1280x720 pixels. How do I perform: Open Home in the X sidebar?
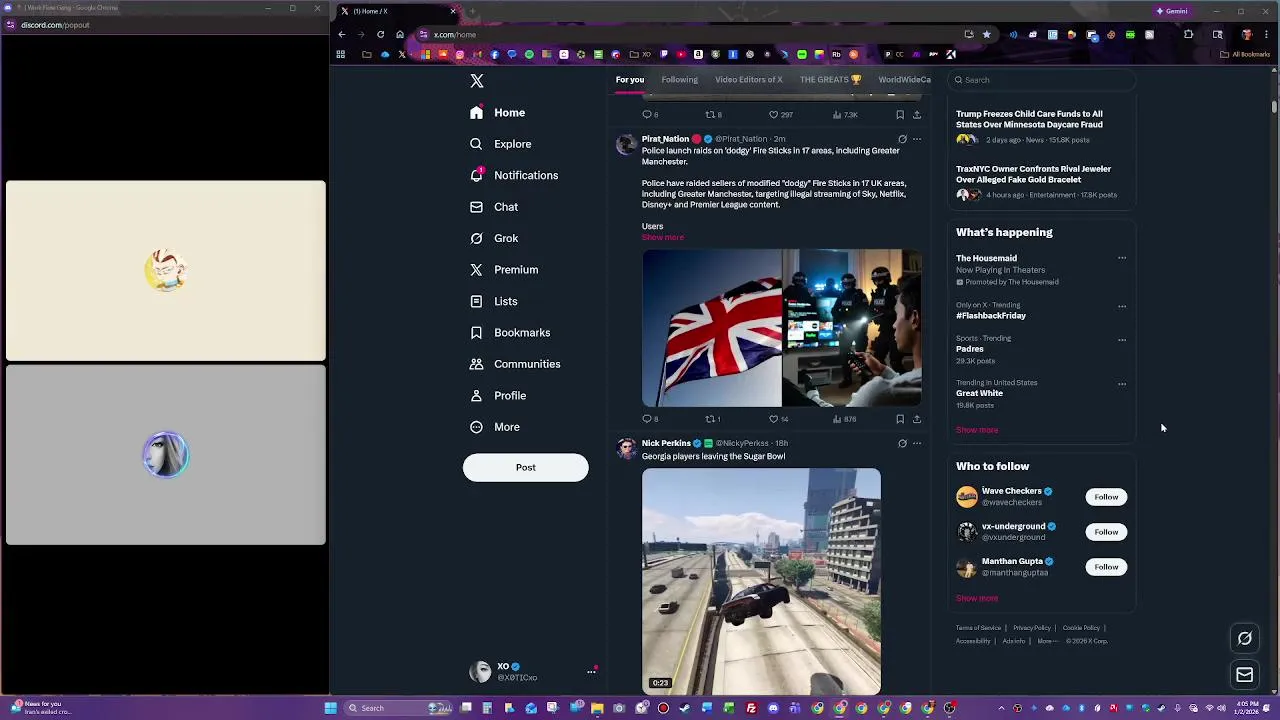tap(497, 113)
